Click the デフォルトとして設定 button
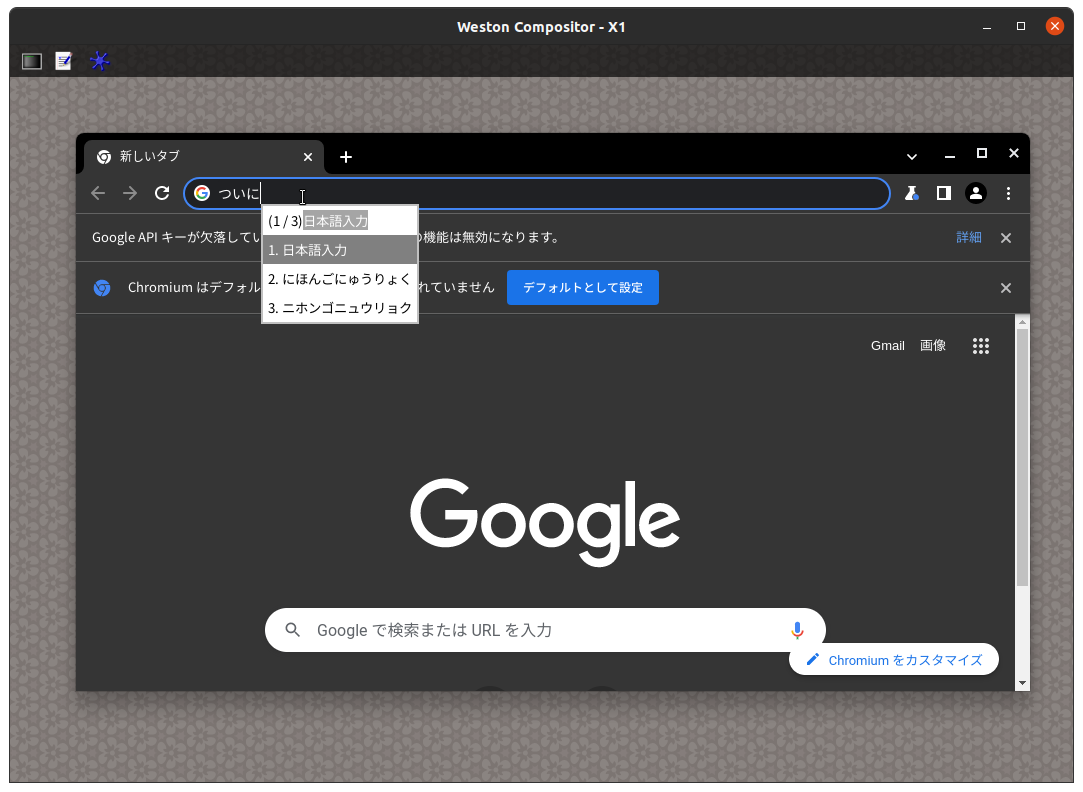 pos(583,287)
